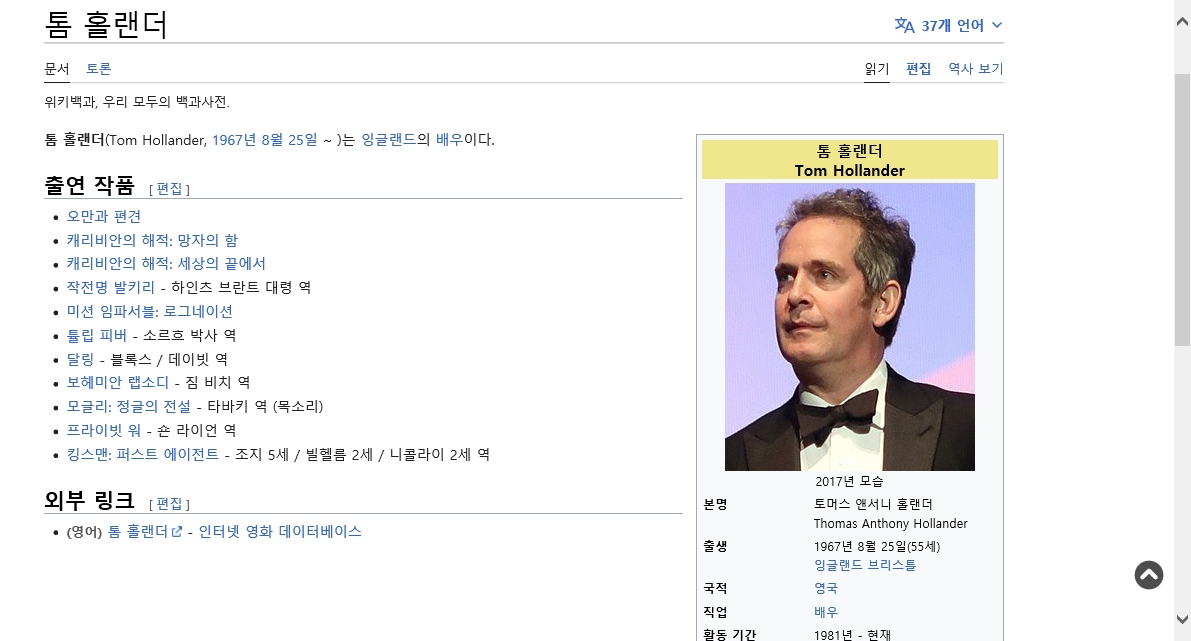The width and height of the screenshot is (1191, 641).
Task: Open the 8월 25일 date link
Action: [x=289, y=140]
